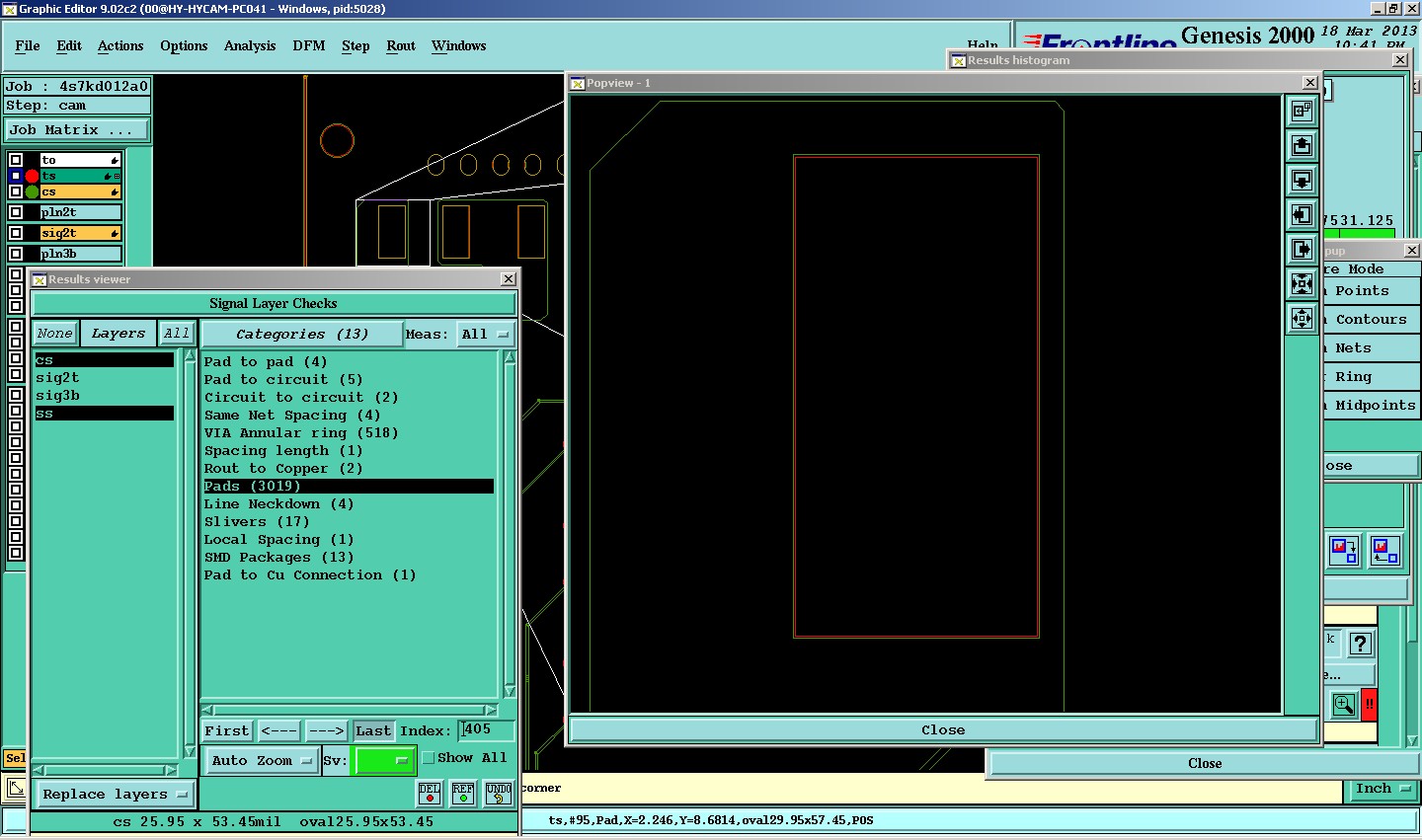Click the magnifier zoom icon beside red alert
The width and height of the screenshot is (1422, 840).
coord(1344,705)
